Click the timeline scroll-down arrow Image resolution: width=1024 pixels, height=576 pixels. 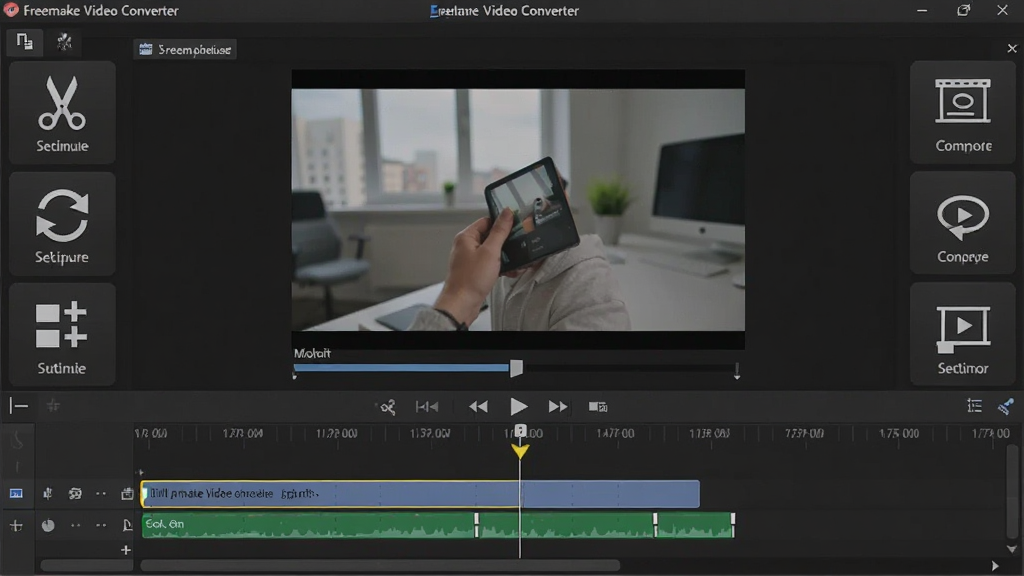pyautogui.click(x=1012, y=549)
